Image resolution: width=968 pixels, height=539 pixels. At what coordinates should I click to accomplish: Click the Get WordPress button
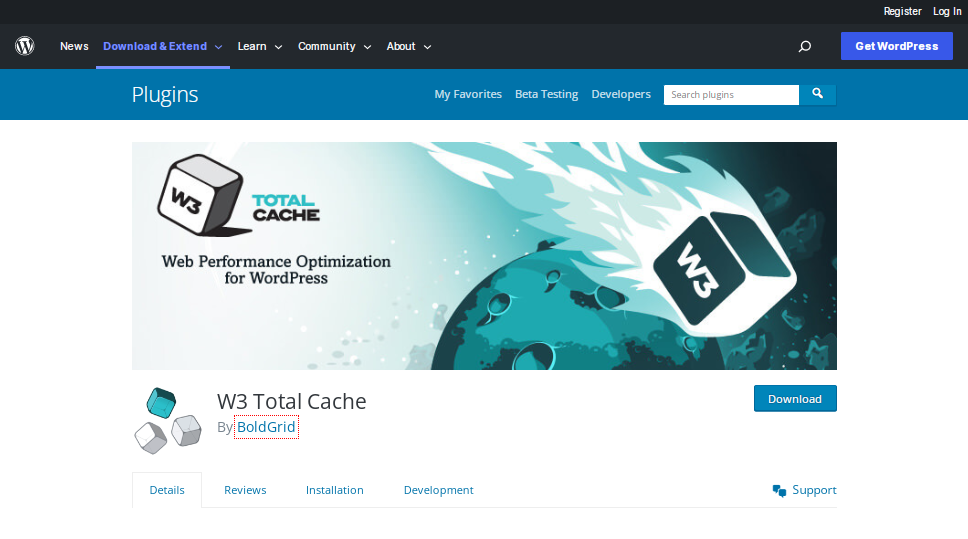pos(896,46)
